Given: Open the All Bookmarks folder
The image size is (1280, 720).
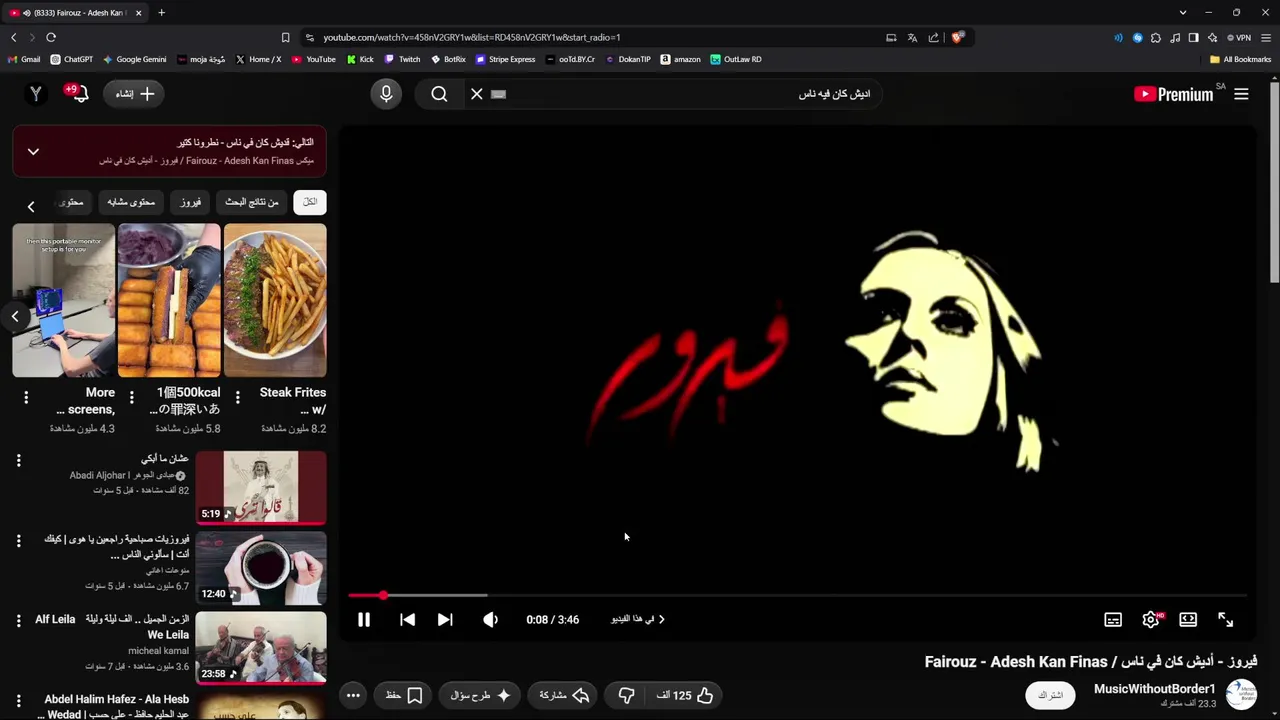Looking at the screenshot, I should coord(1241,59).
